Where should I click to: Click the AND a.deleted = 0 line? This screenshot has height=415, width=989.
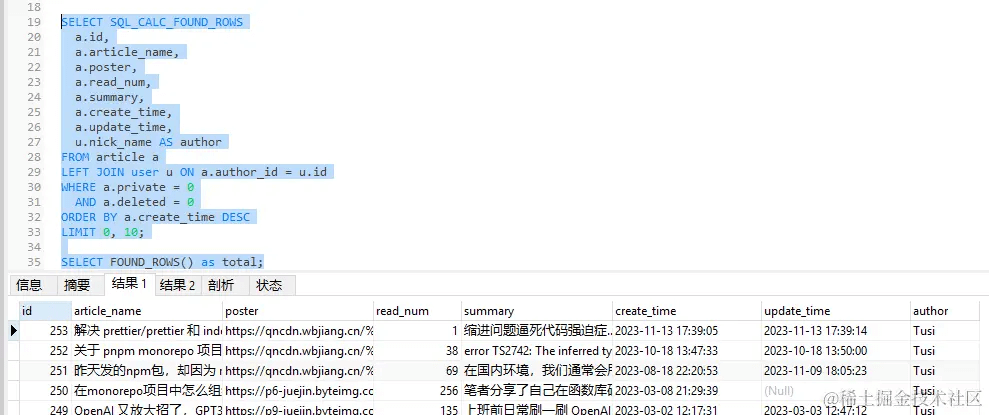(x=134, y=202)
